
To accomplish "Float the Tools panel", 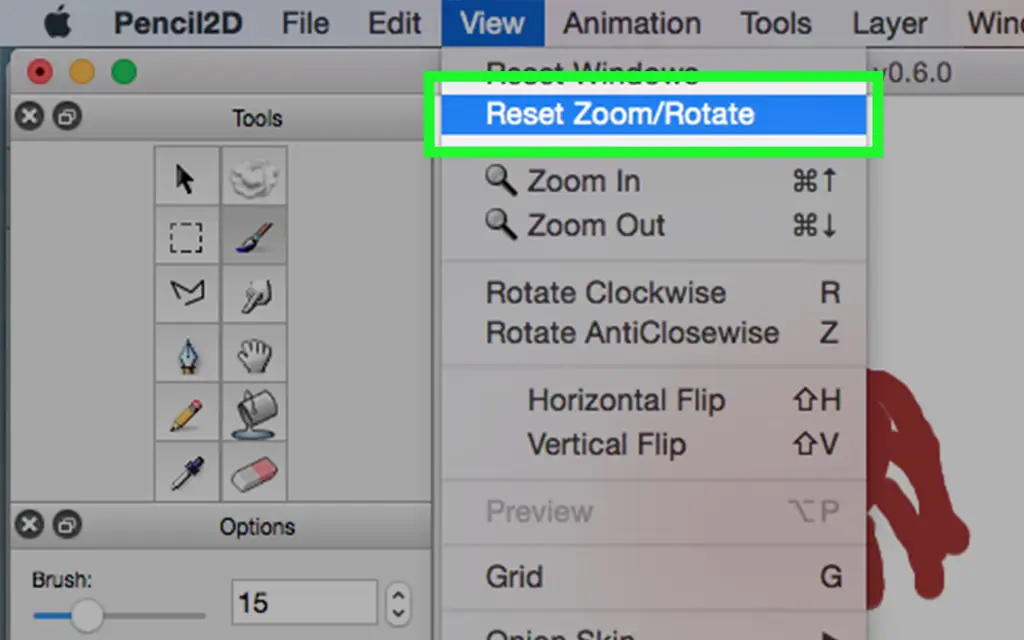I will coord(67,117).
